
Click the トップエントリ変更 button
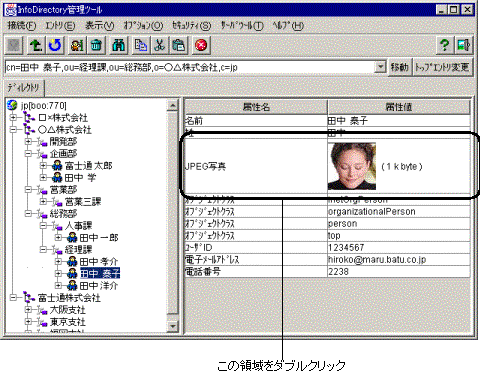point(443,67)
